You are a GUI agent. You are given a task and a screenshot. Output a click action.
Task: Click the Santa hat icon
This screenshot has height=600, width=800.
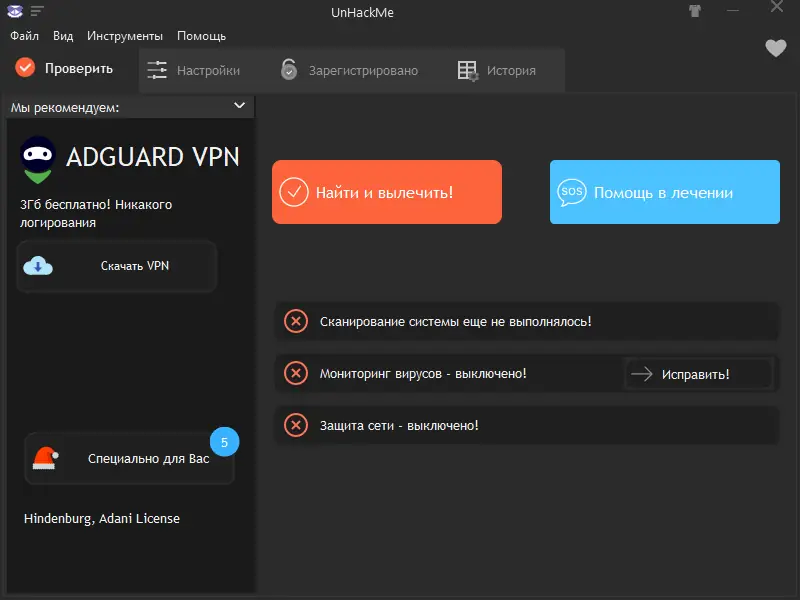coord(45,458)
